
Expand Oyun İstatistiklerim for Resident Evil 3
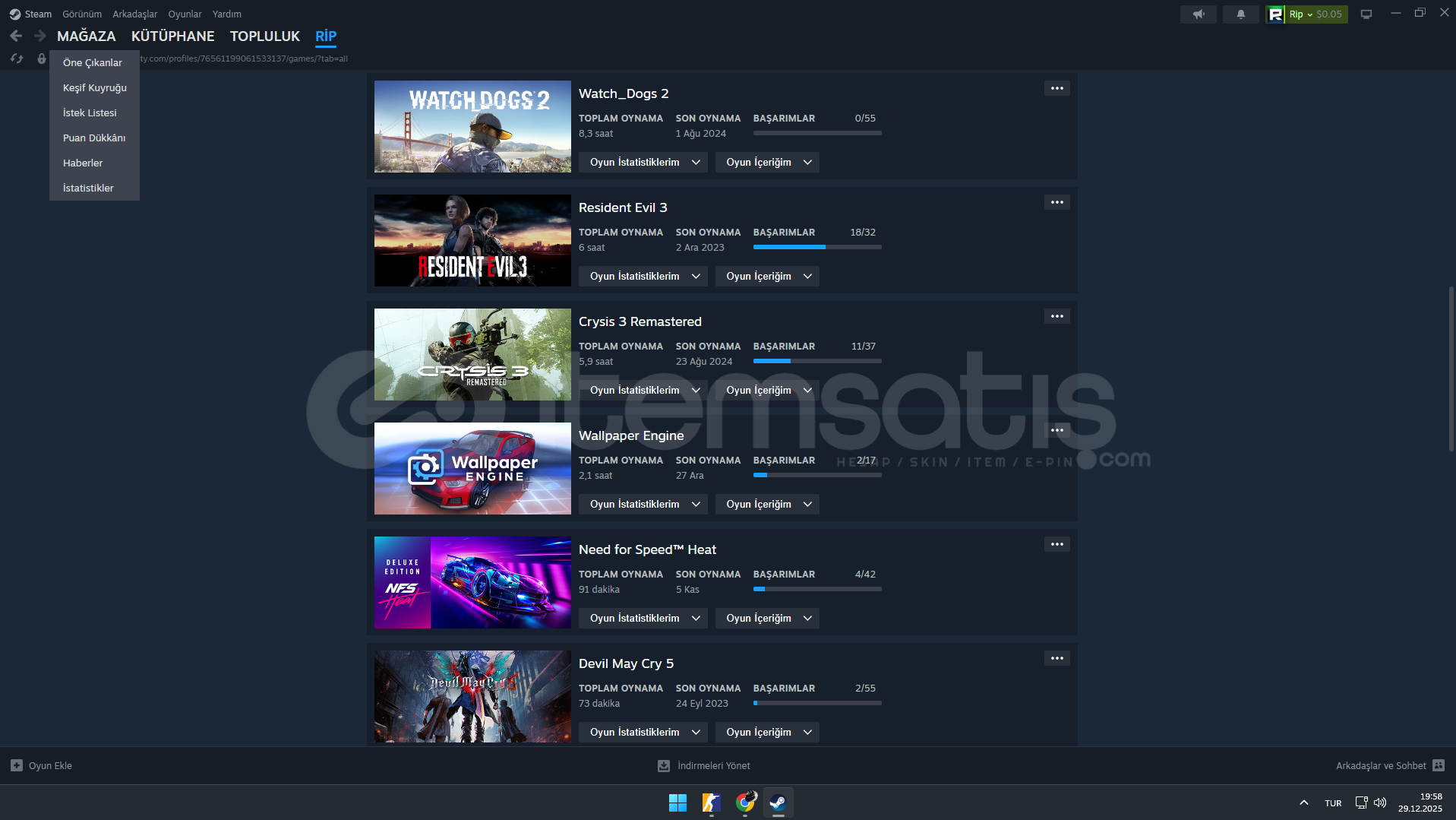point(643,276)
